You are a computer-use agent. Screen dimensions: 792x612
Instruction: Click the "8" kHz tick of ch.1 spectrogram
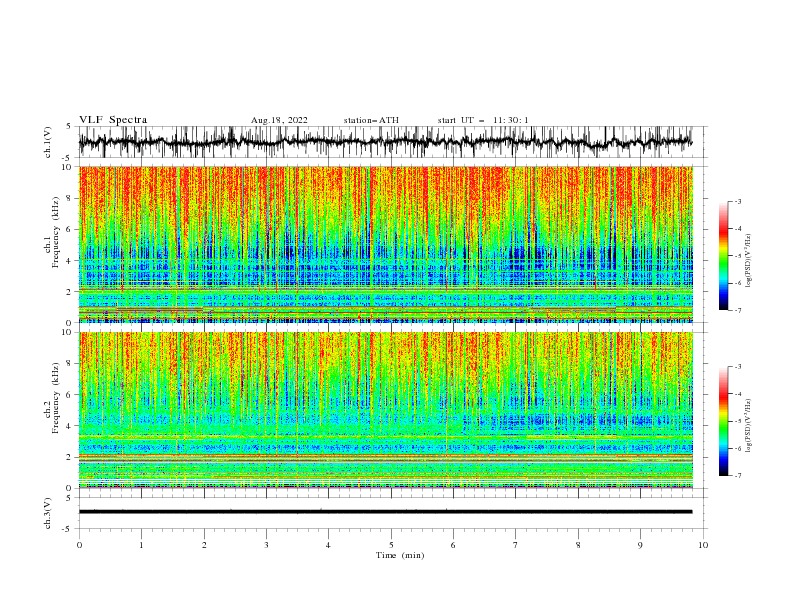click(70, 198)
